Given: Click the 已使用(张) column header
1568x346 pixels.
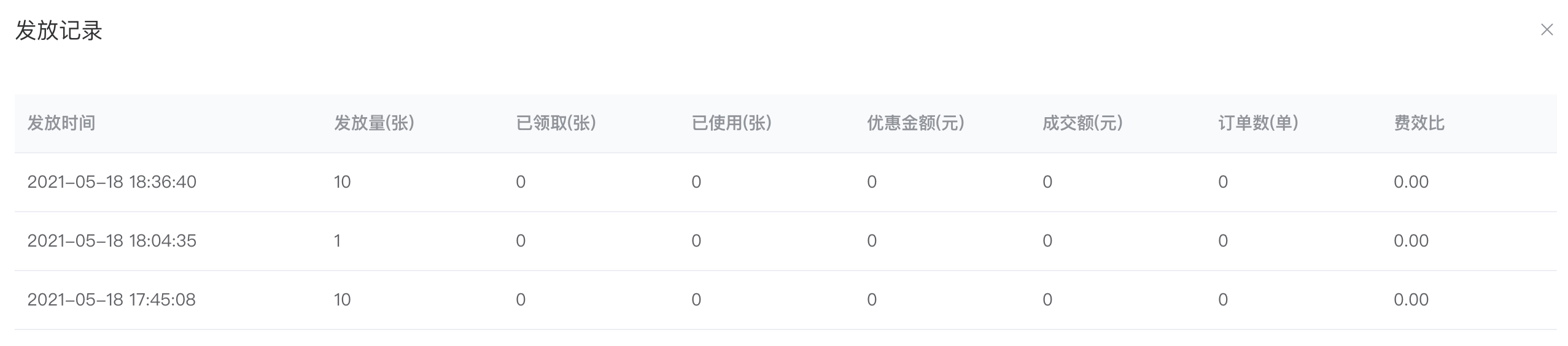Looking at the screenshot, I should click(731, 123).
